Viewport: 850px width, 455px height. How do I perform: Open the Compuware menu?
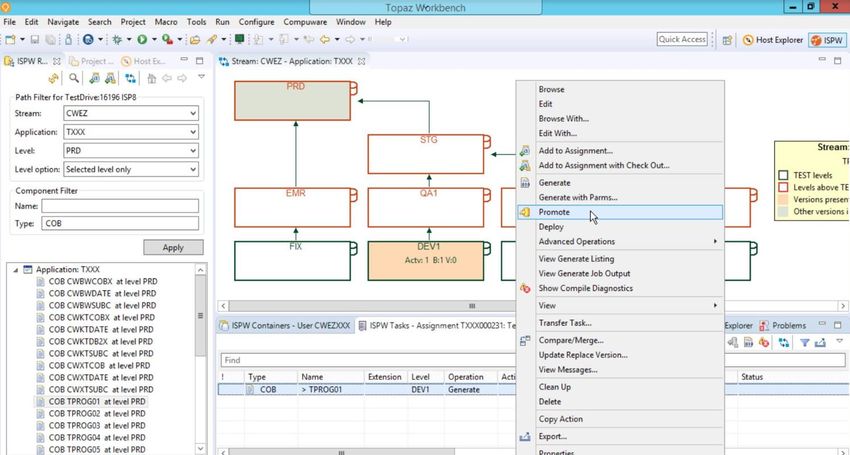click(x=305, y=22)
